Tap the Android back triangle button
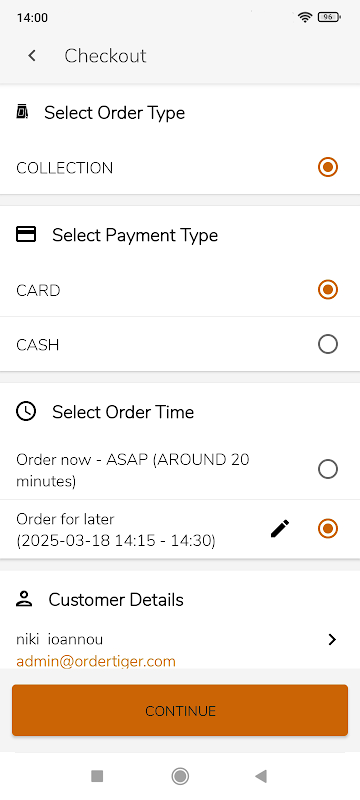 (x=261, y=776)
